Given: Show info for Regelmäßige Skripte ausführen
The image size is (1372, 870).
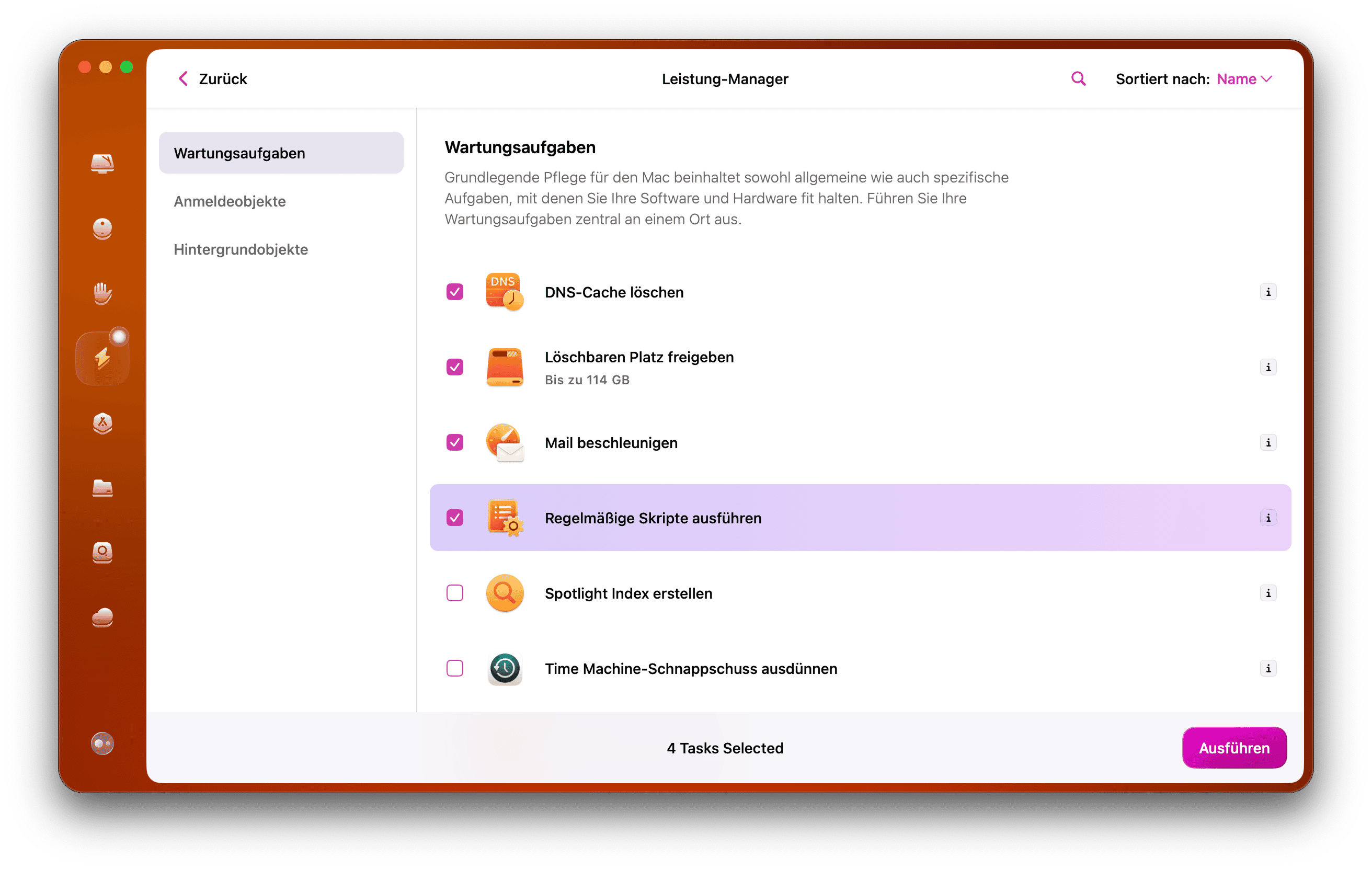Looking at the screenshot, I should coord(1268,518).
